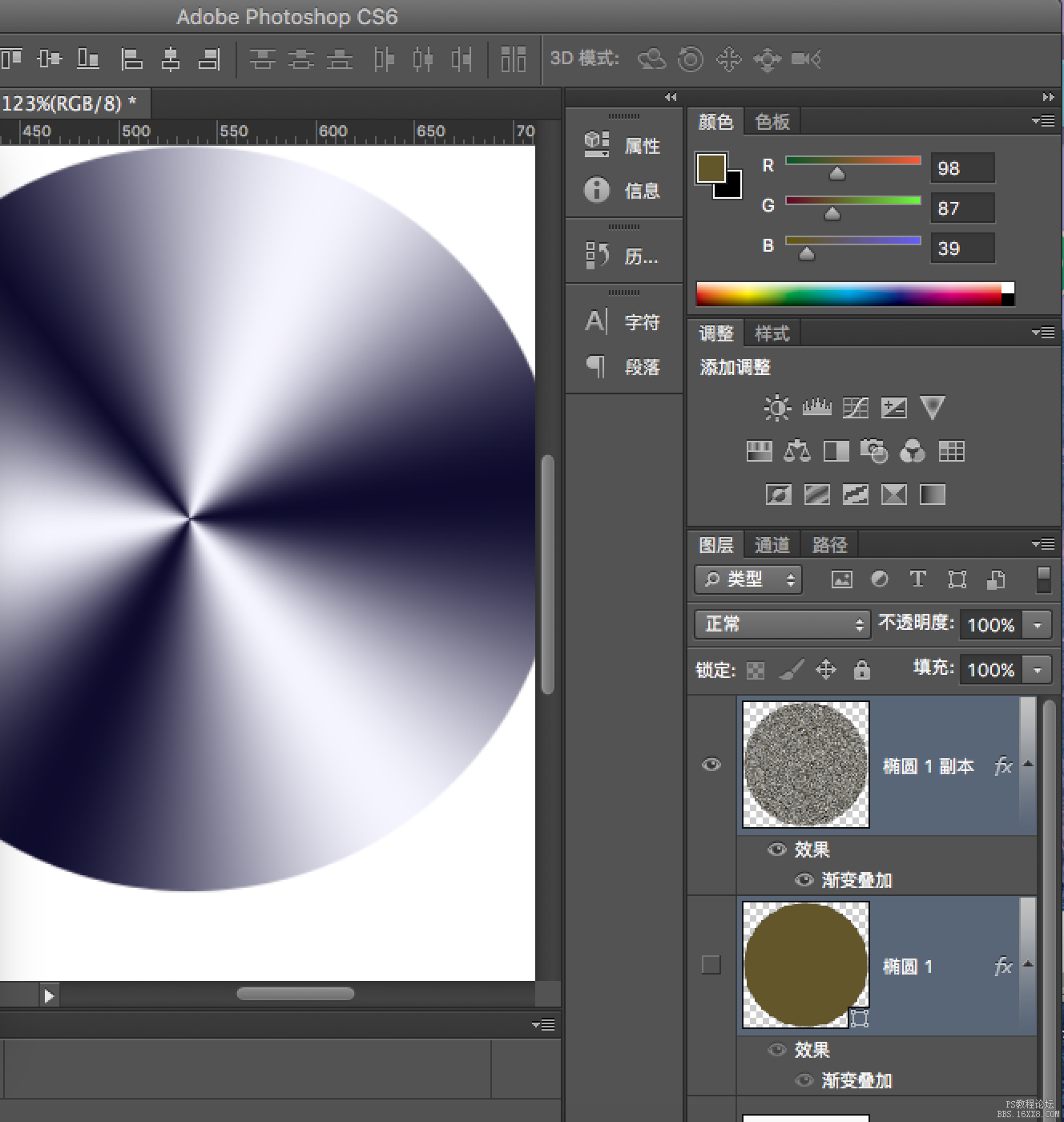Open the 正常 blend mode dropdown

(x=782, y=624)
